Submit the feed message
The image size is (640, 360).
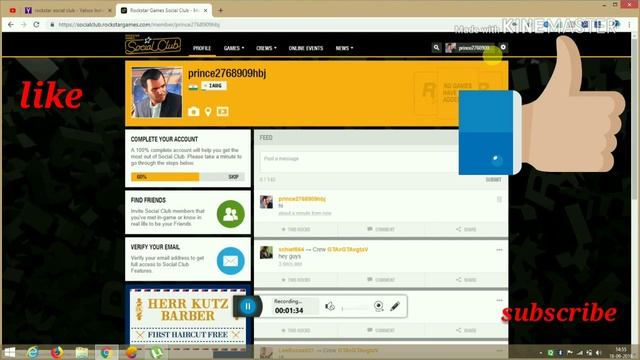(x=493, y=180)
